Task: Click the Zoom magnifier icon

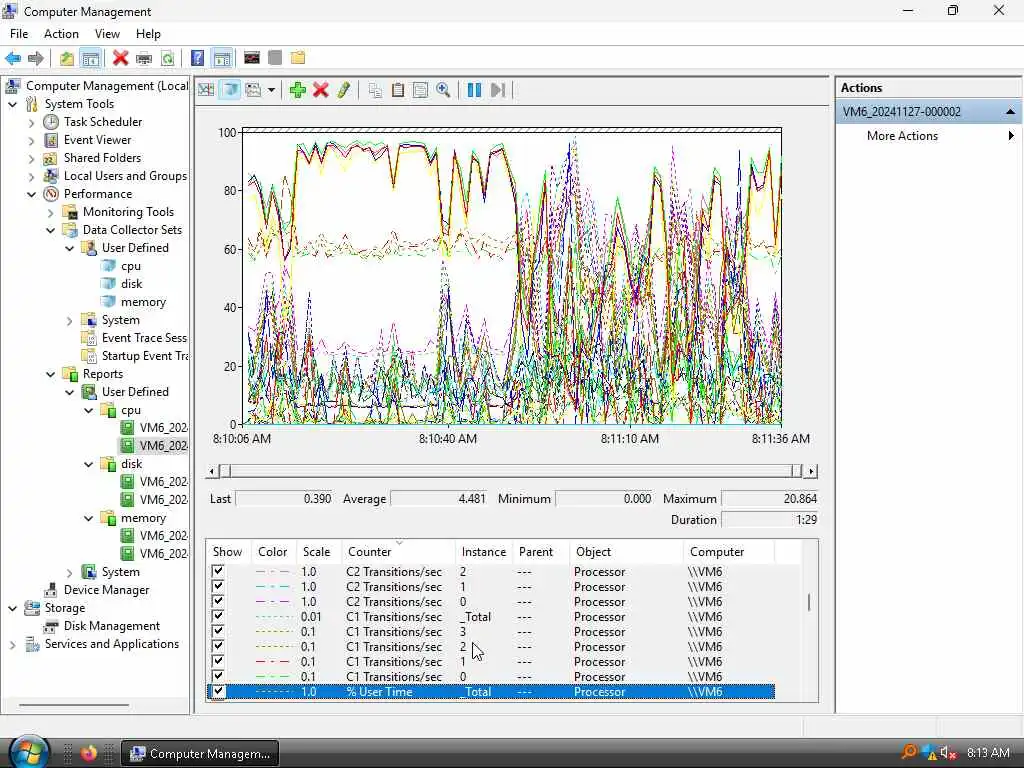Action: click(443, 89)
